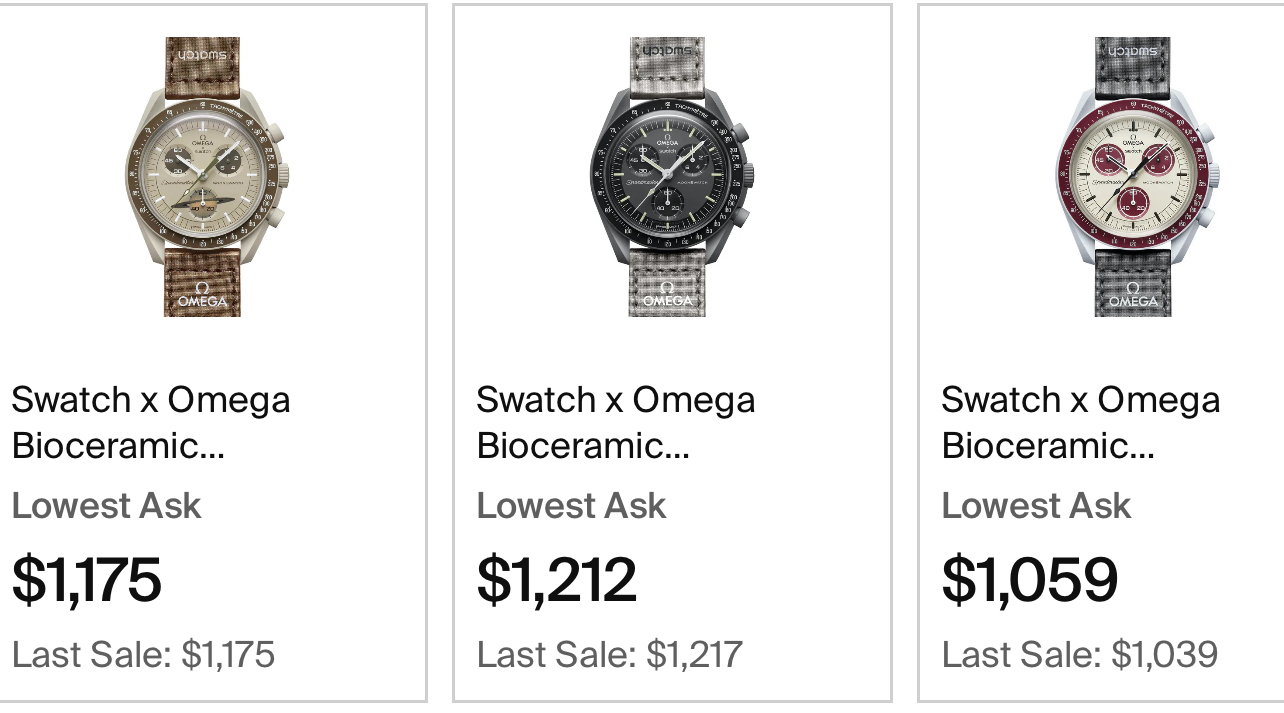Click Lowest Ask label on the middle card
The width and height of the screenshot is (1284, 713).
click(571, 505)
